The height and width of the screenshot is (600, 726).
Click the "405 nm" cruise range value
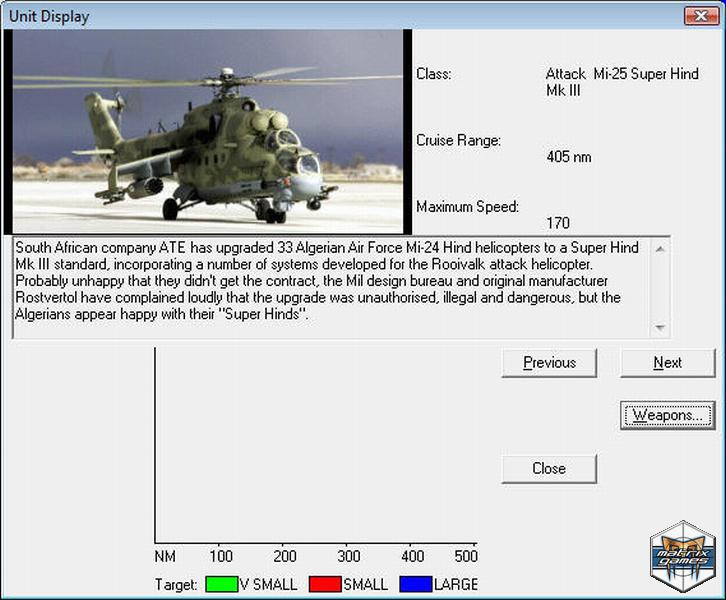pos(569,157)
